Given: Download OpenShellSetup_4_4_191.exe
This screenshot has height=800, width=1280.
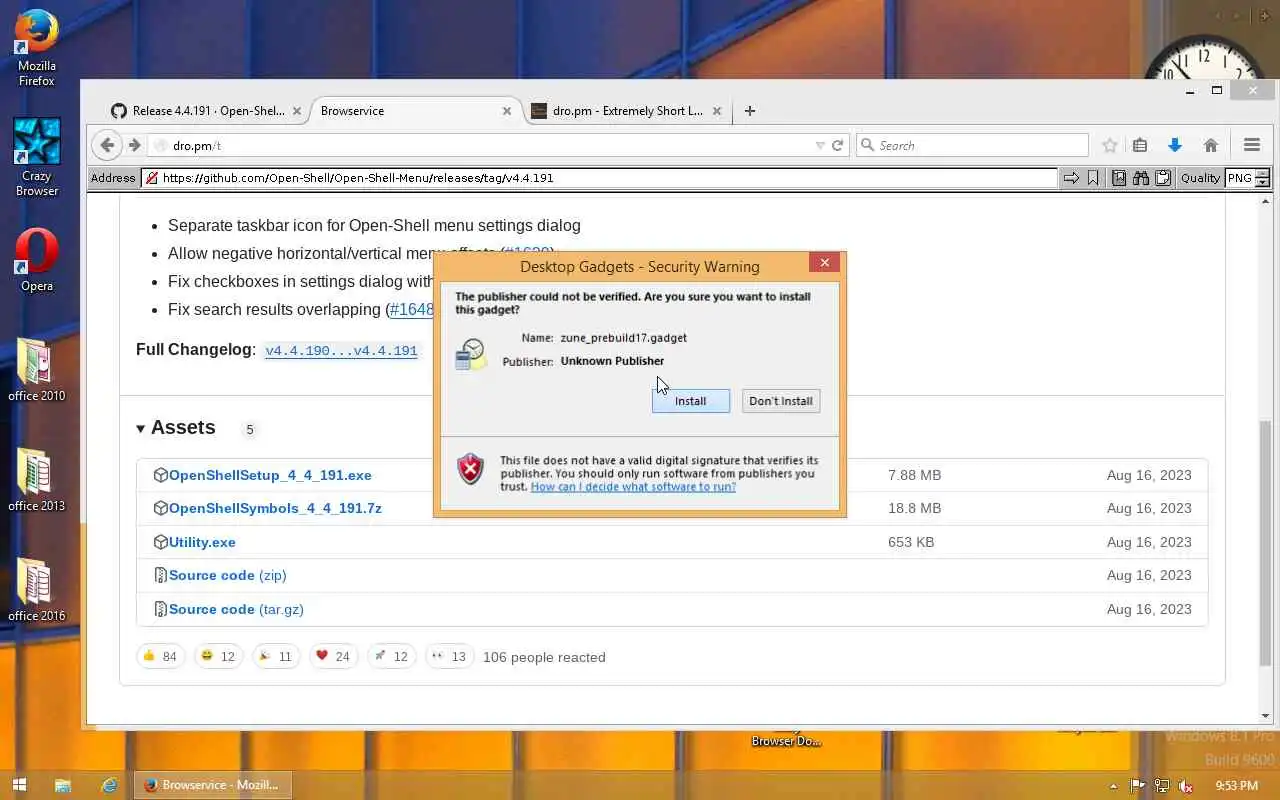Looking at the screenshot, I should pos(270,475).
